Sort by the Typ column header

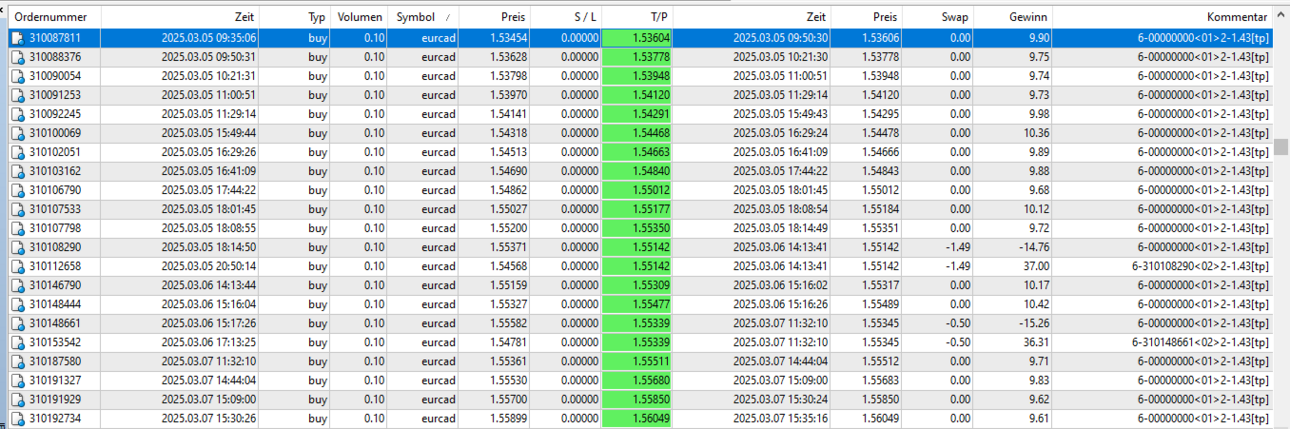tap(296, 18)
